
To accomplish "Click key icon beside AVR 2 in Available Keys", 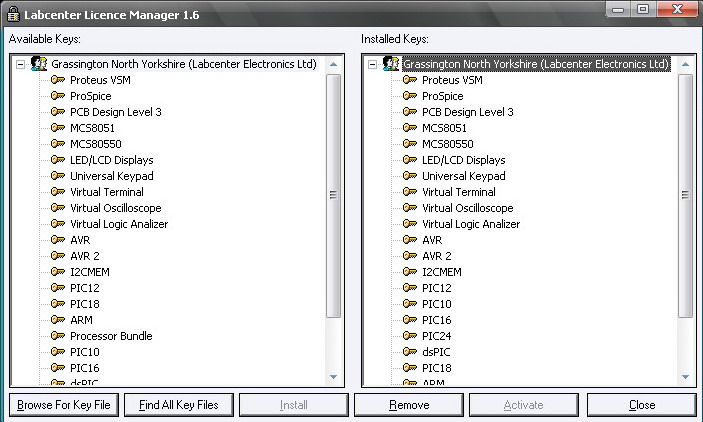I will point(58,256).
